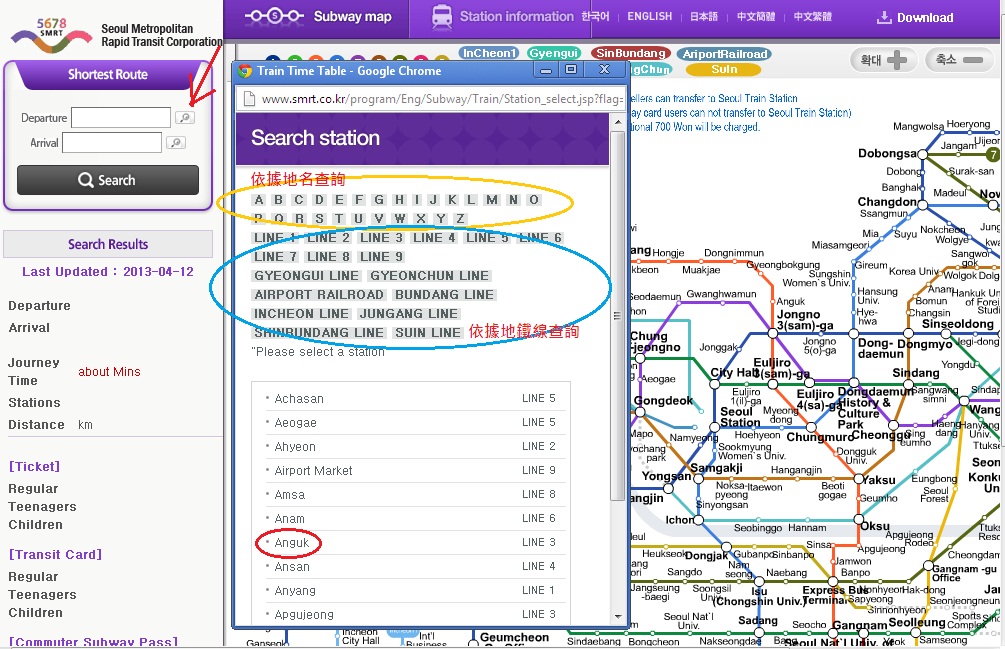Choose AIRPORT RAILROAD filter

tap(319, 295)
